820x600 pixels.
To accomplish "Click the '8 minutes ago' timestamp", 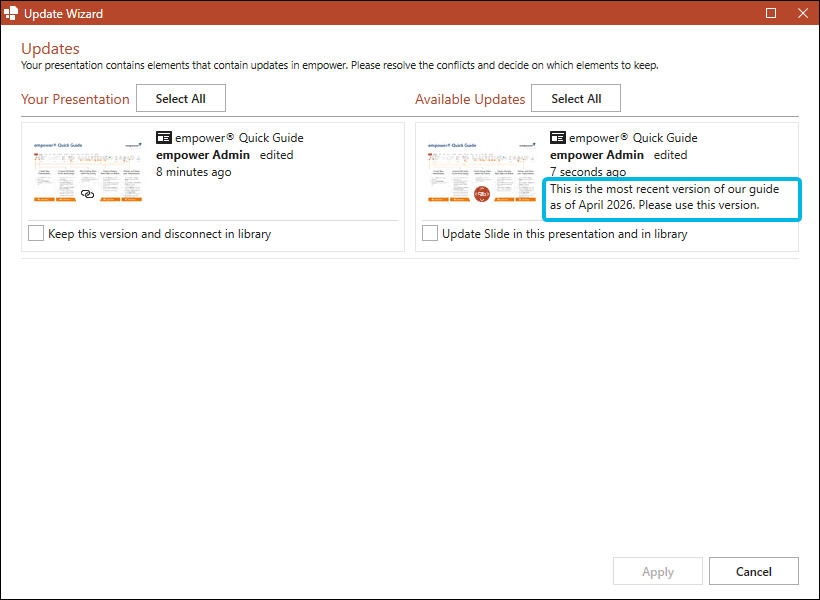I will pos(193,172).
